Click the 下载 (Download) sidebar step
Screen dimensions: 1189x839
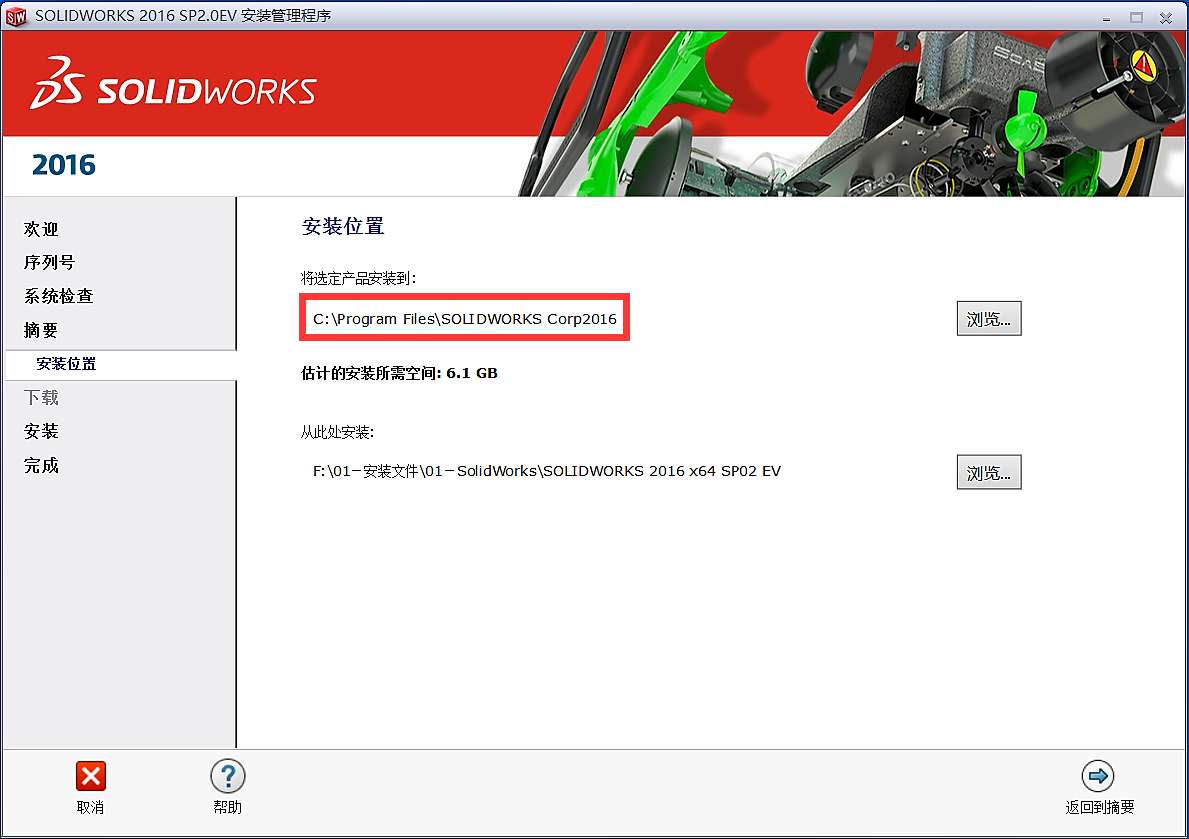point(42,397)
